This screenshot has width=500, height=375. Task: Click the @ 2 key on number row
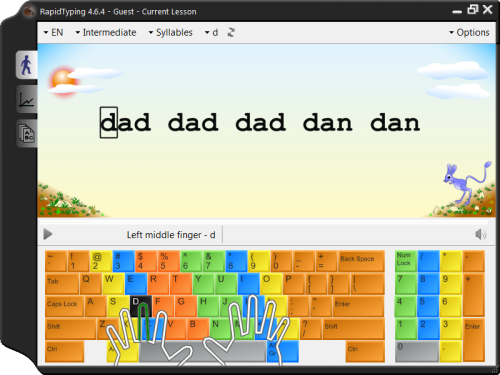(101, 261)
